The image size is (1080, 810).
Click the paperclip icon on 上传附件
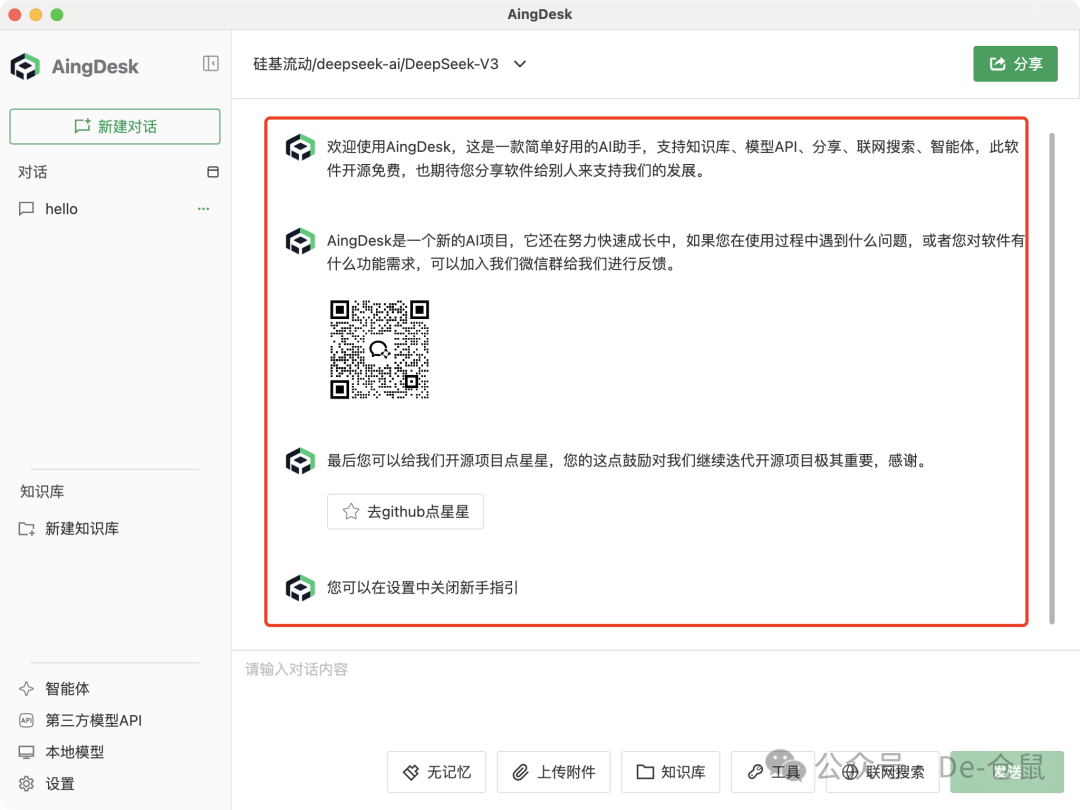[520, 772]
